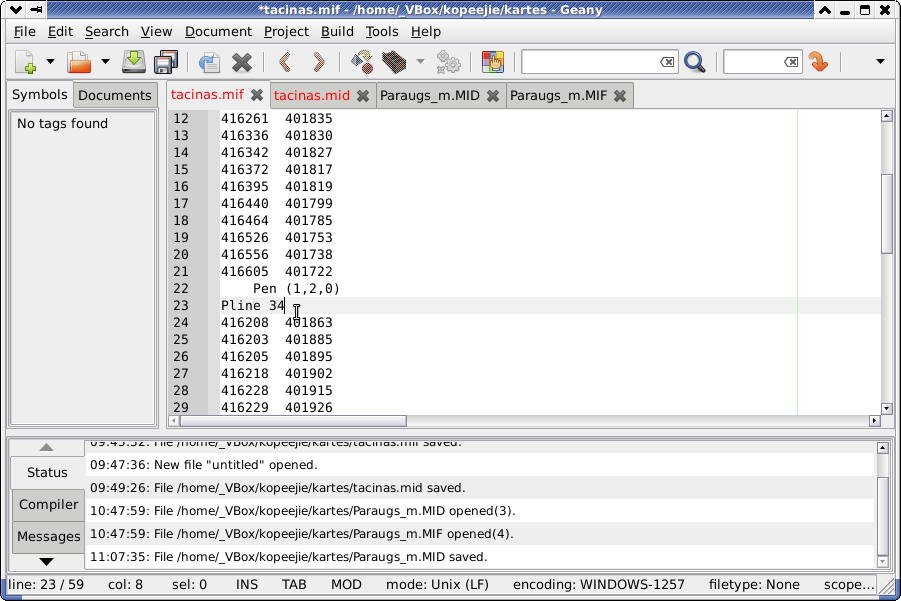The image size is (901, 601).
Task: Click the editor horizontal scrollbar thumb
Action: (x=293, y=421)
